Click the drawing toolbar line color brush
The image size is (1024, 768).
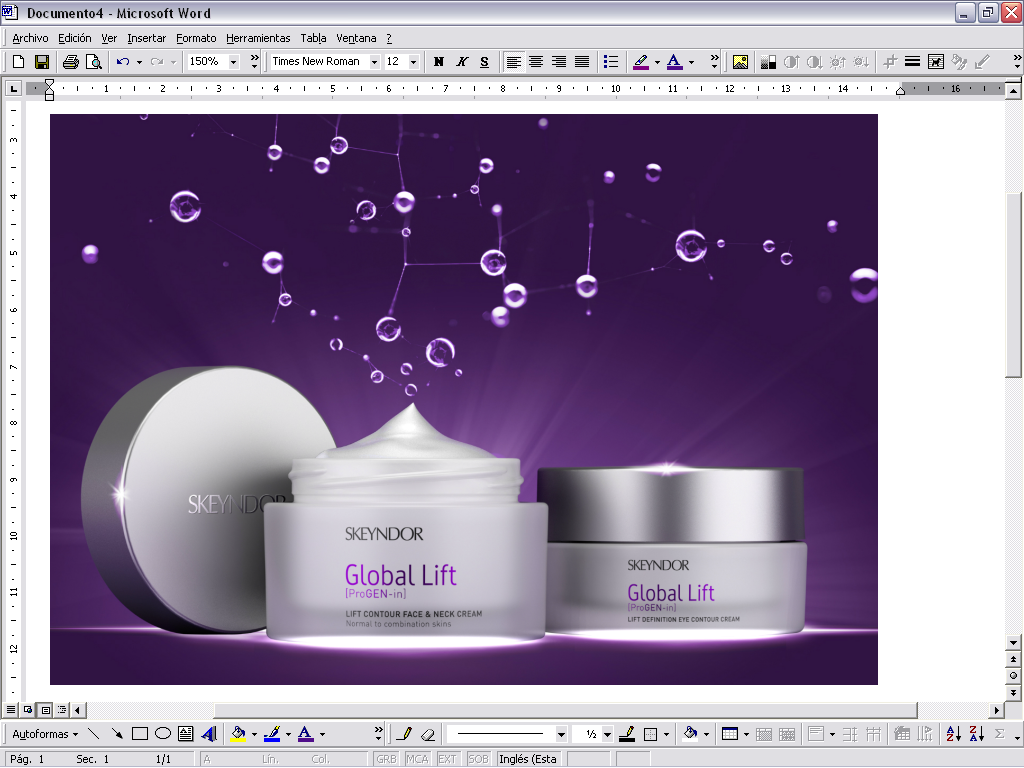tap(272, 733)
